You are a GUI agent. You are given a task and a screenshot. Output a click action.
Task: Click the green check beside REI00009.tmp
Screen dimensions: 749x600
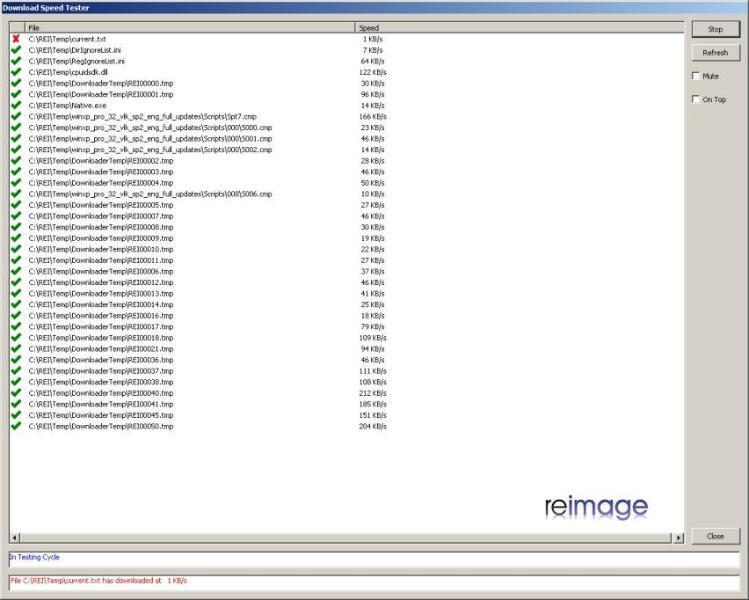16,238
